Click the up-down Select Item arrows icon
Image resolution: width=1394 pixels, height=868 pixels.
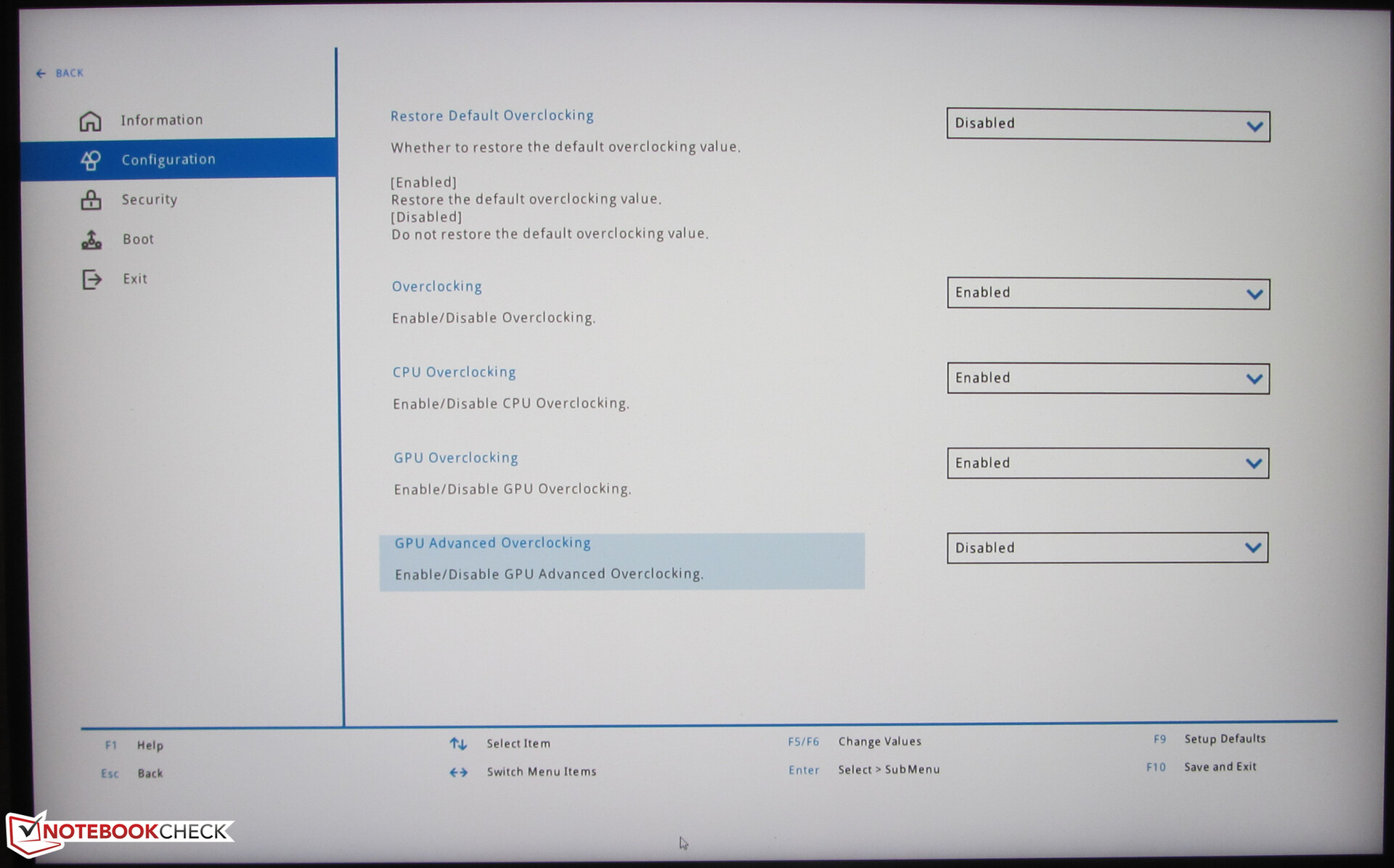pyautogui.click(x=458, y=744)
